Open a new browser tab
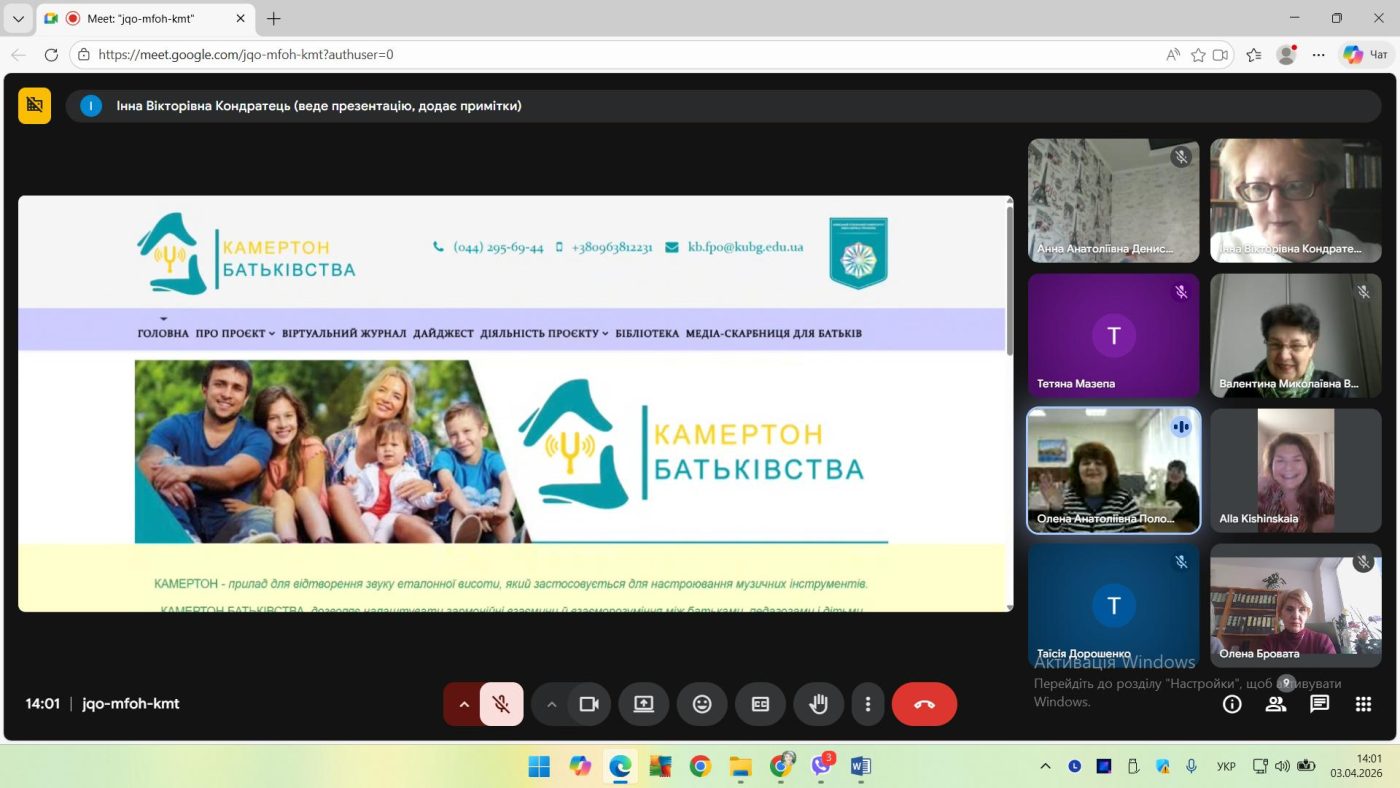 [274, 19]
